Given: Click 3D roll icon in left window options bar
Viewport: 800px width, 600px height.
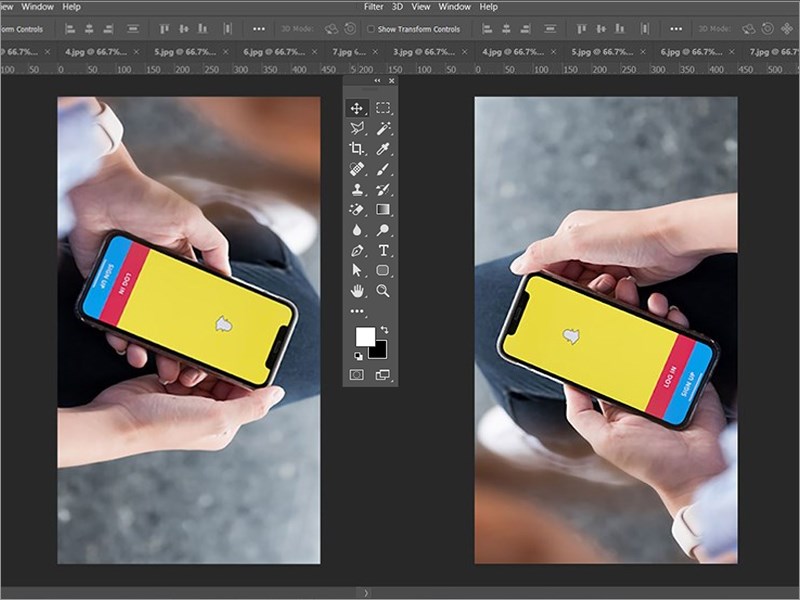Looking at the screenshot, I should (350, 29).
